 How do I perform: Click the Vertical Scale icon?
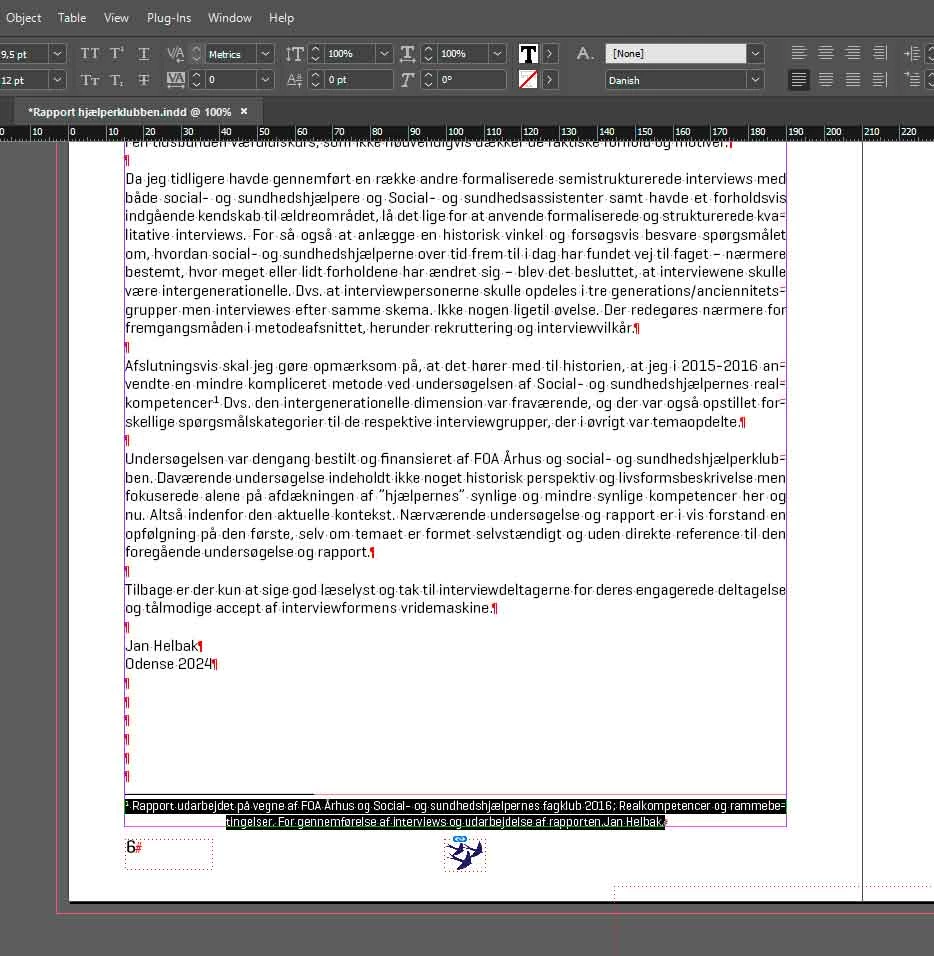click(294, 54)
